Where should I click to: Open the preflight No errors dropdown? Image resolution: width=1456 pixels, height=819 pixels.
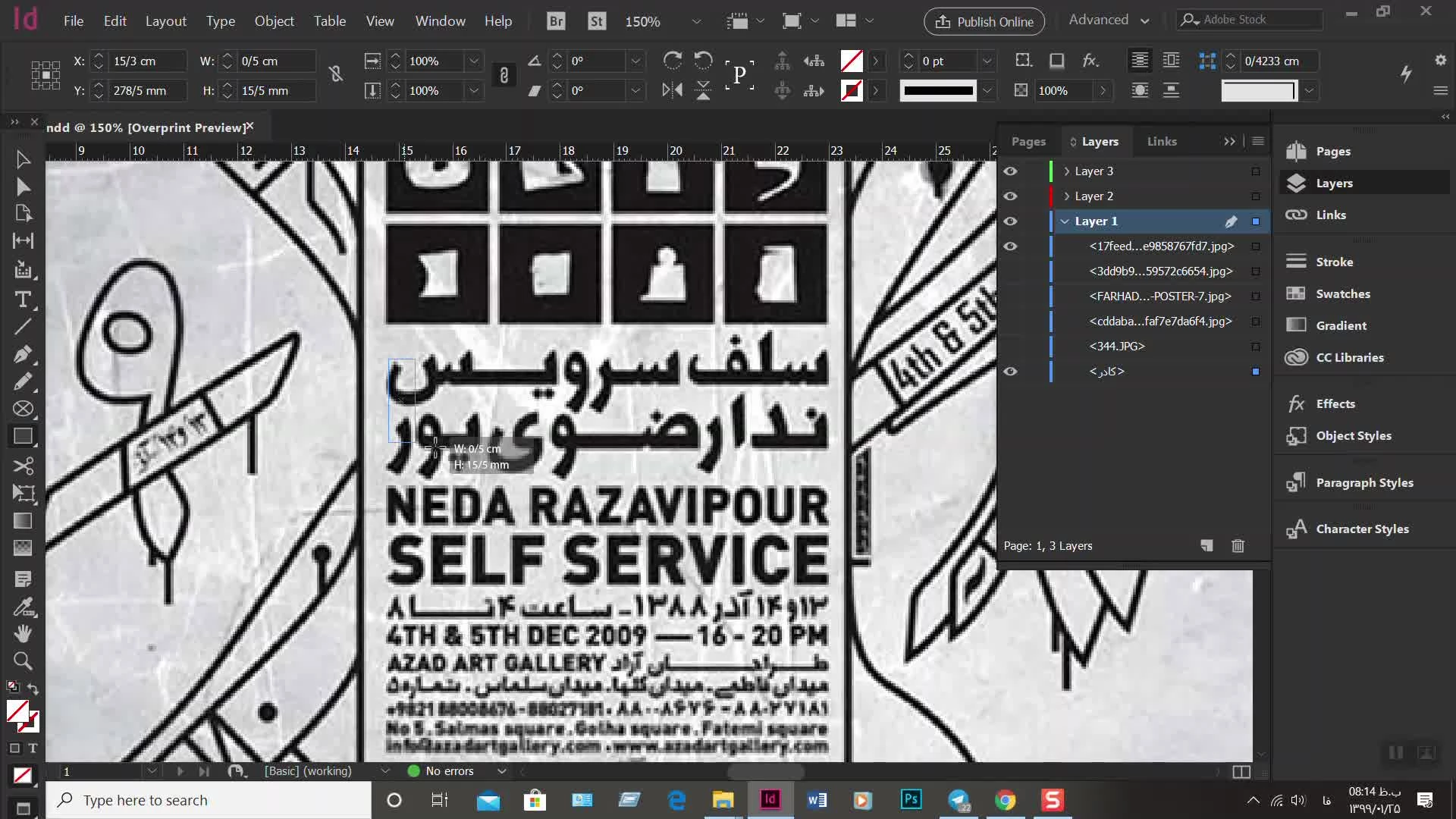(x=501, y=771)
